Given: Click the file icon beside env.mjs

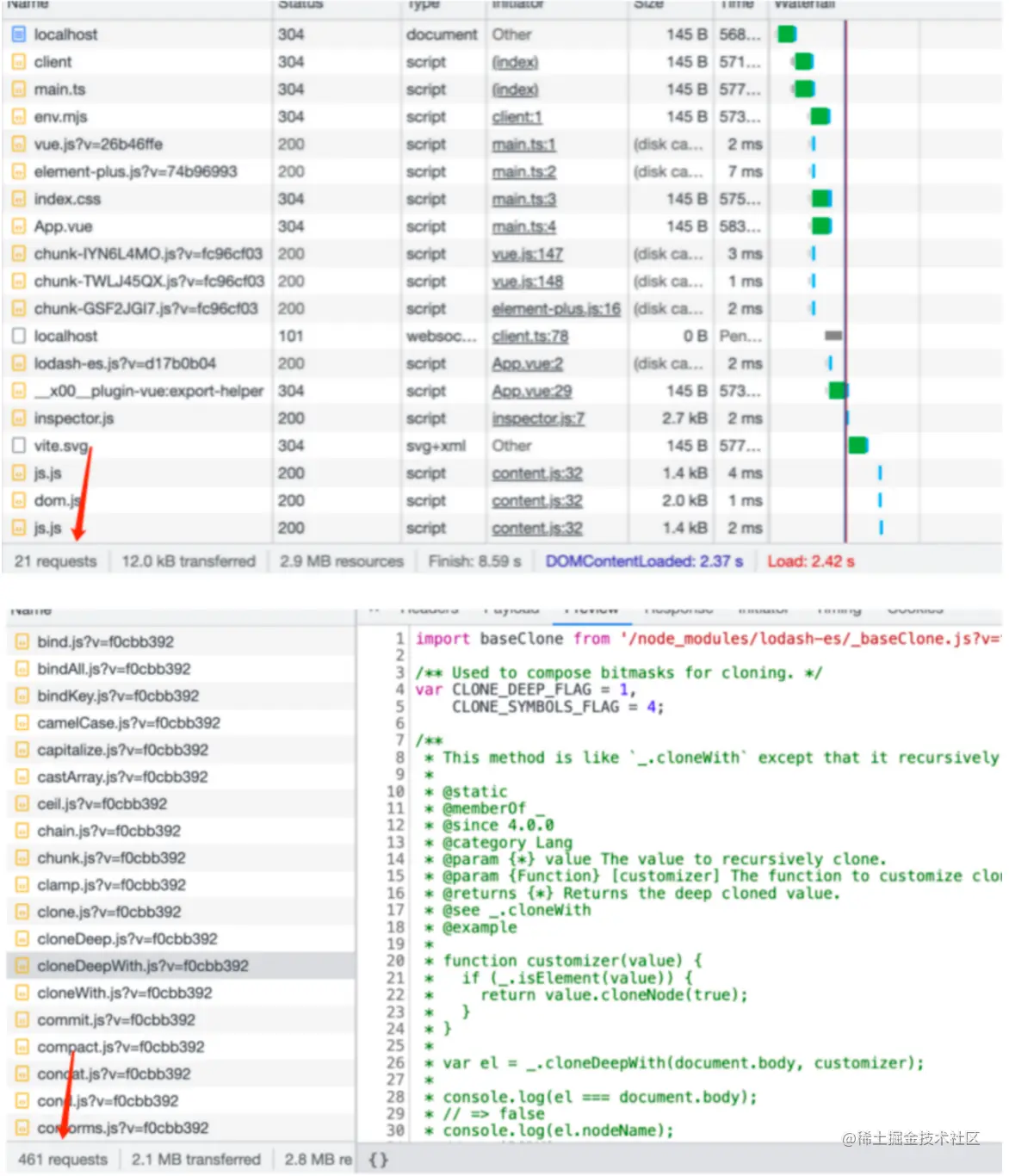Looking at the screenshot, I should tap(19, 117).
